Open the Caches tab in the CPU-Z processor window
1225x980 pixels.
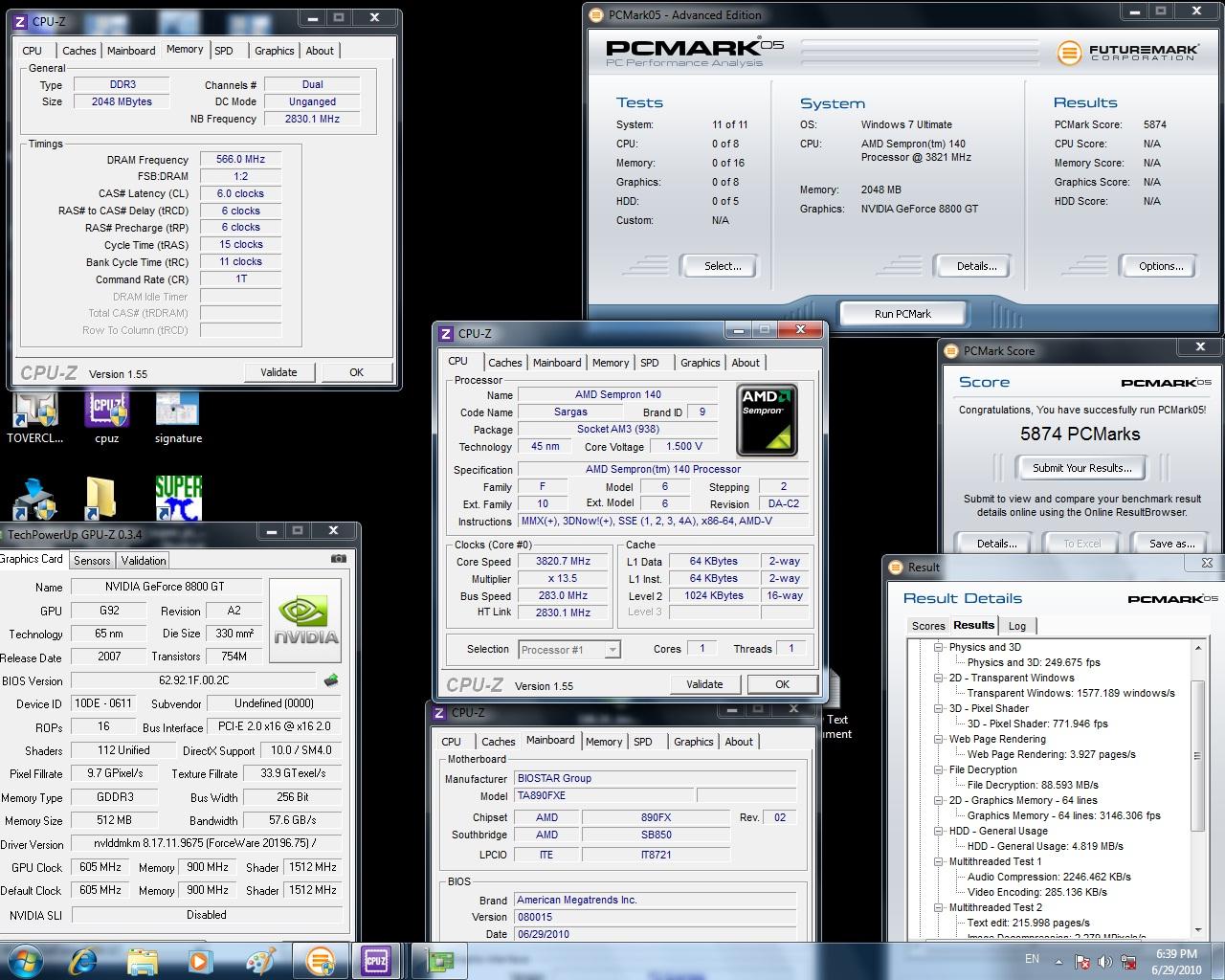click(x=504, y=363)
